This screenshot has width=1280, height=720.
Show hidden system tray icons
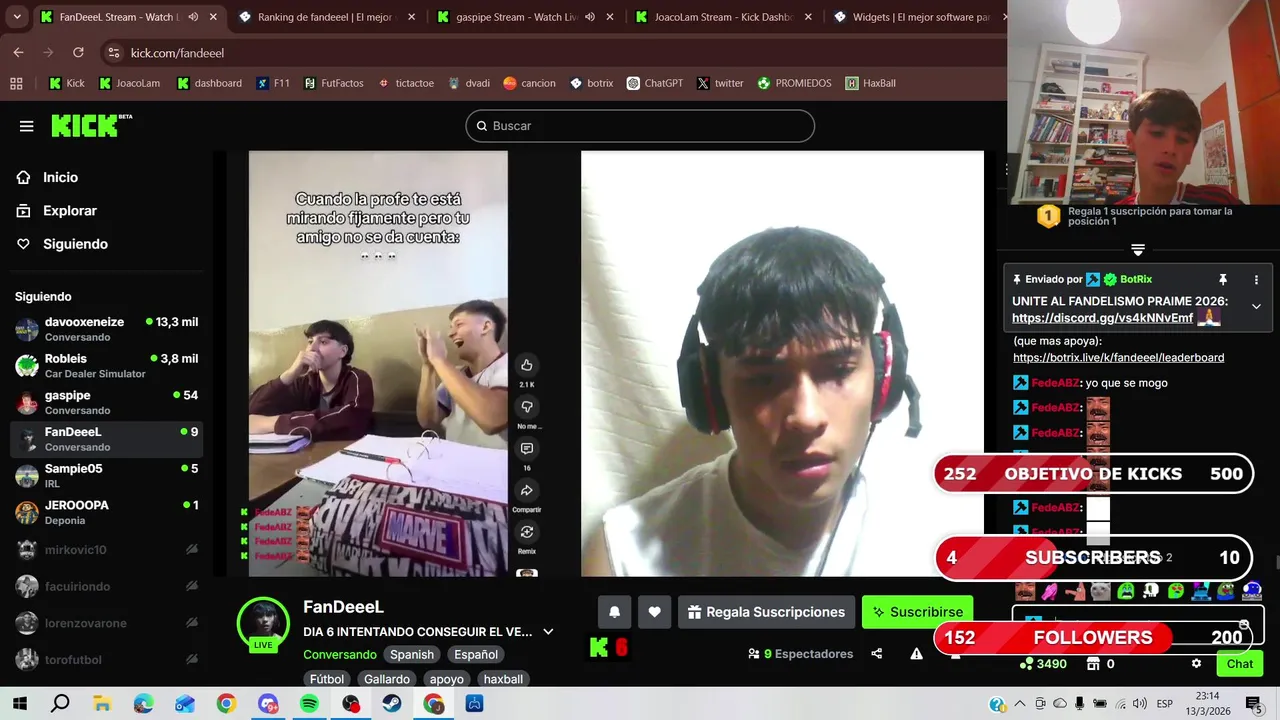click(x=1020, y=704)
